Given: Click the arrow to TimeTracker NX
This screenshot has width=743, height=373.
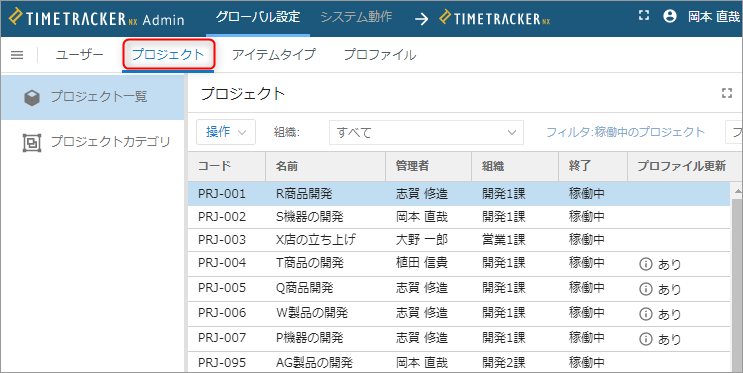Looking at the screenshot, I should point(421,18).
